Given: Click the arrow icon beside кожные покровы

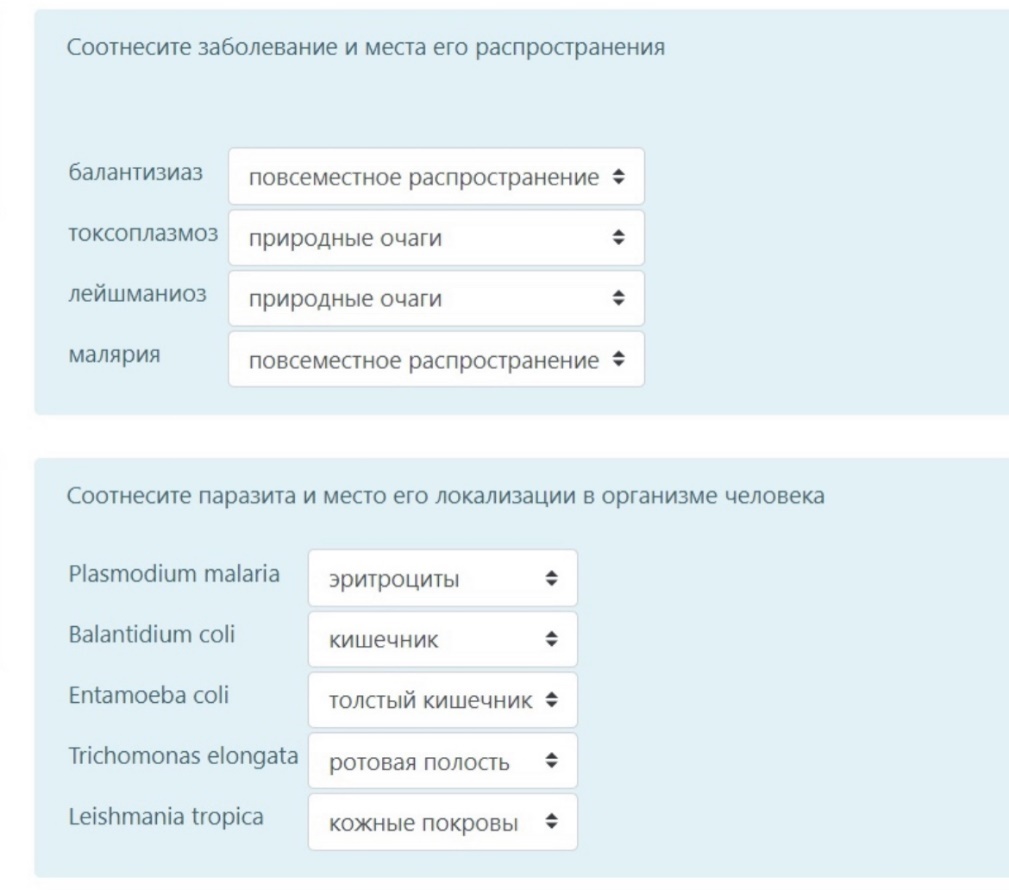Looking at the screenshot, I should (551, 821).
